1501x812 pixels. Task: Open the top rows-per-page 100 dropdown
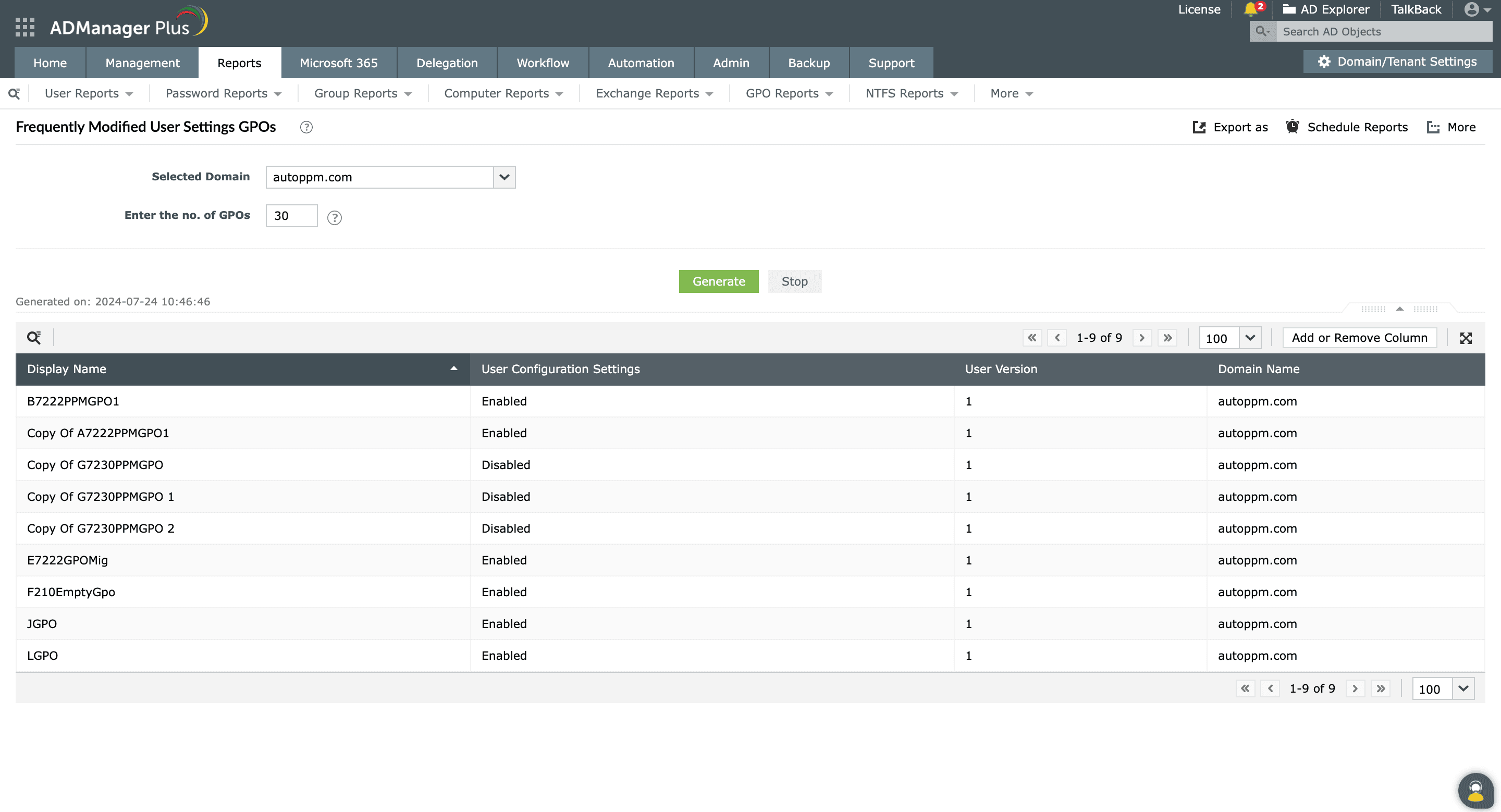pos(1250,338)
